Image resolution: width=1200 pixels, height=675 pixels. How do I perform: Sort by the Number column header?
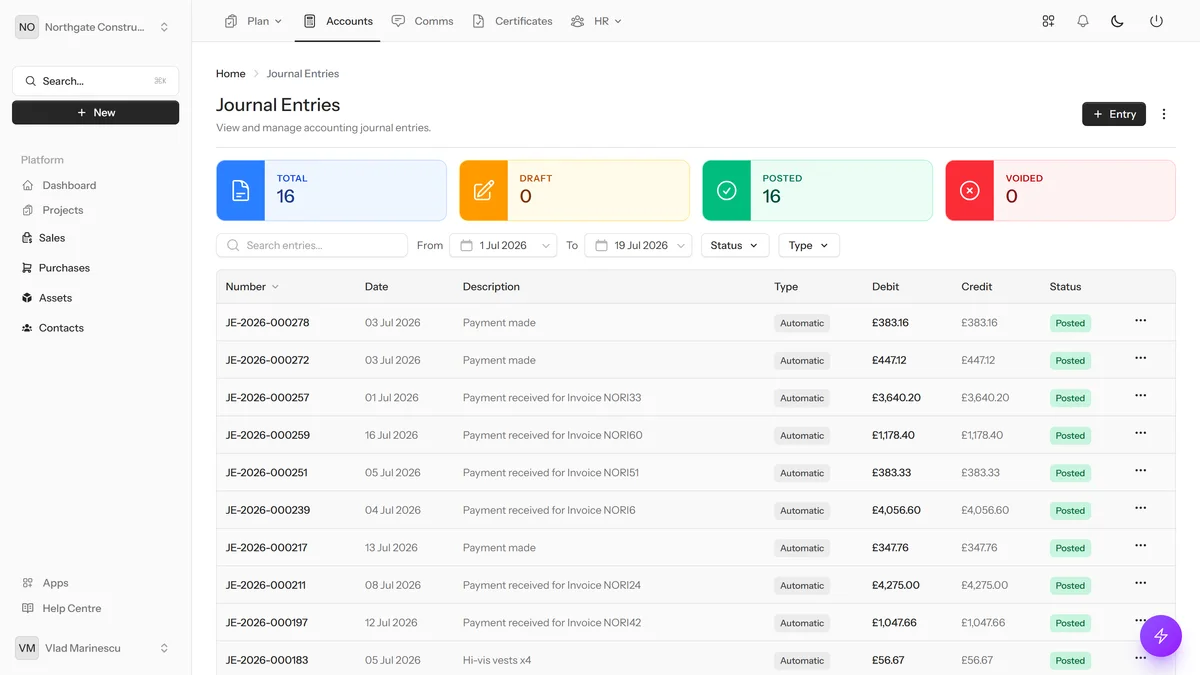252,286
